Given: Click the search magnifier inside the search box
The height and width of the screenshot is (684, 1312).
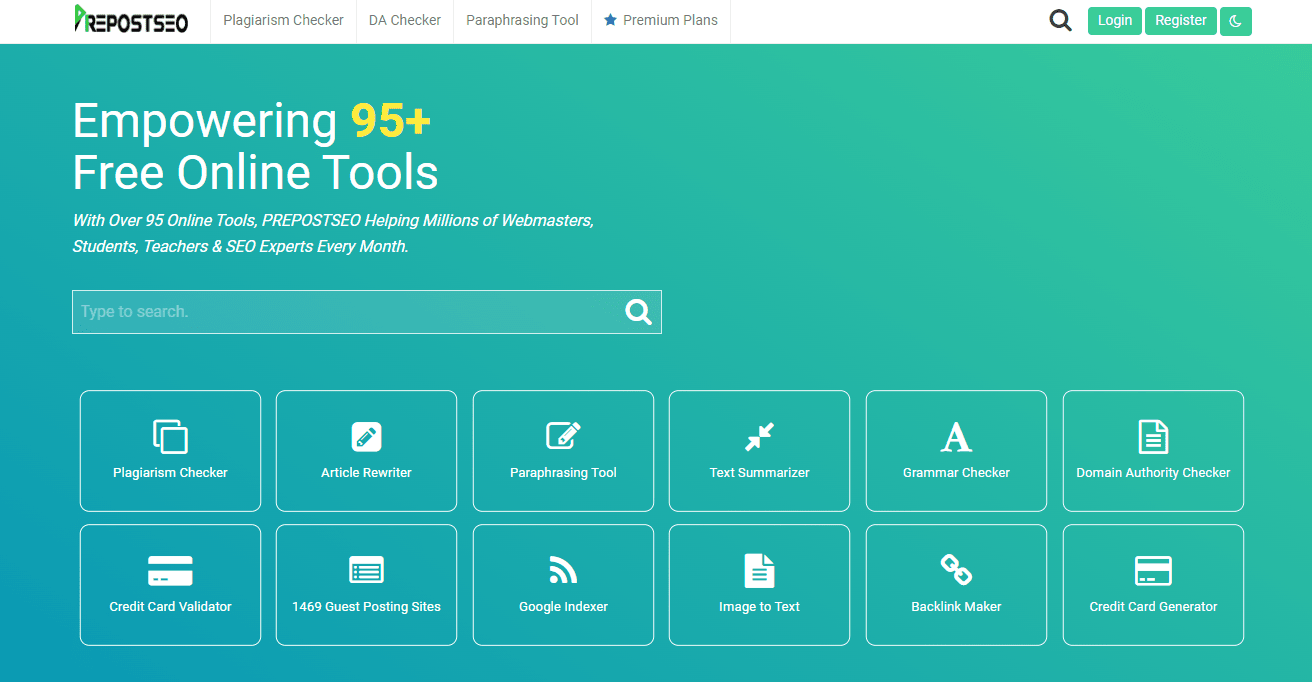Looking at the screenshot, I should 638,312.
